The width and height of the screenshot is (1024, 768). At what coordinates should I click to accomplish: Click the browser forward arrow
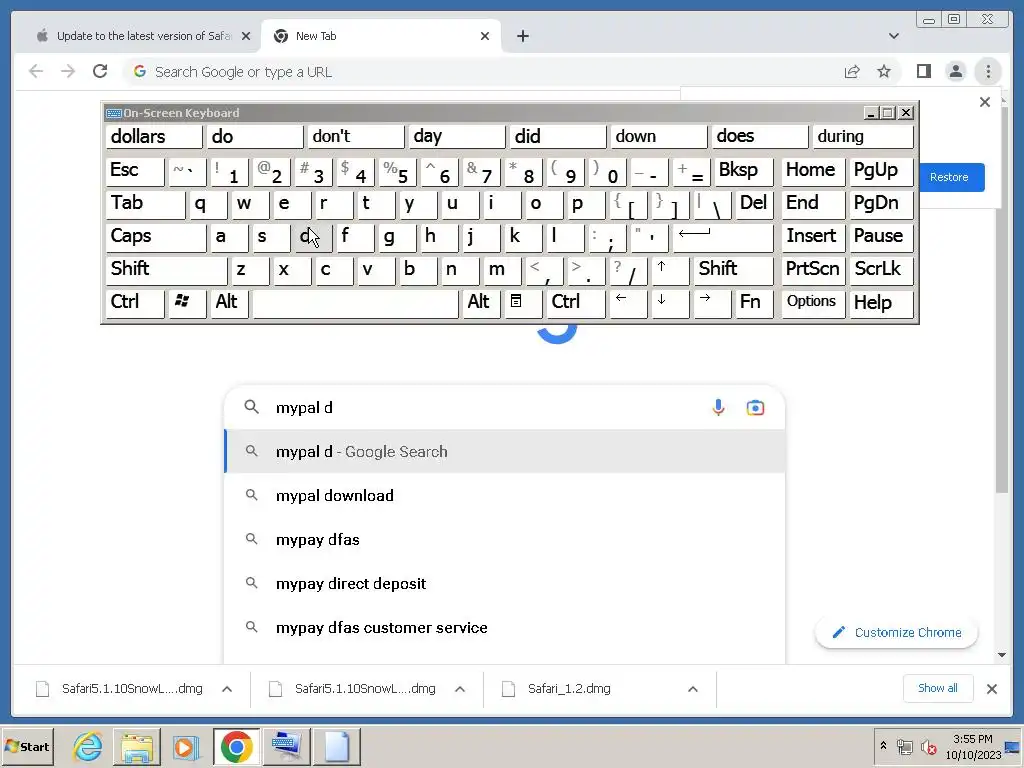pos(68,71)
